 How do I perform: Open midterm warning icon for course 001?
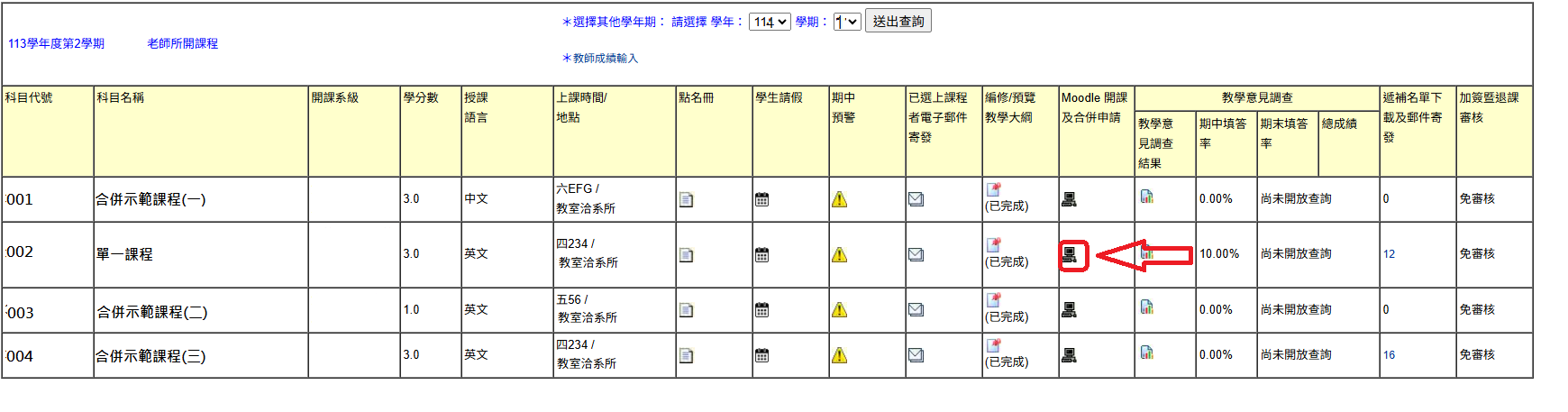(x=839, y=199)
